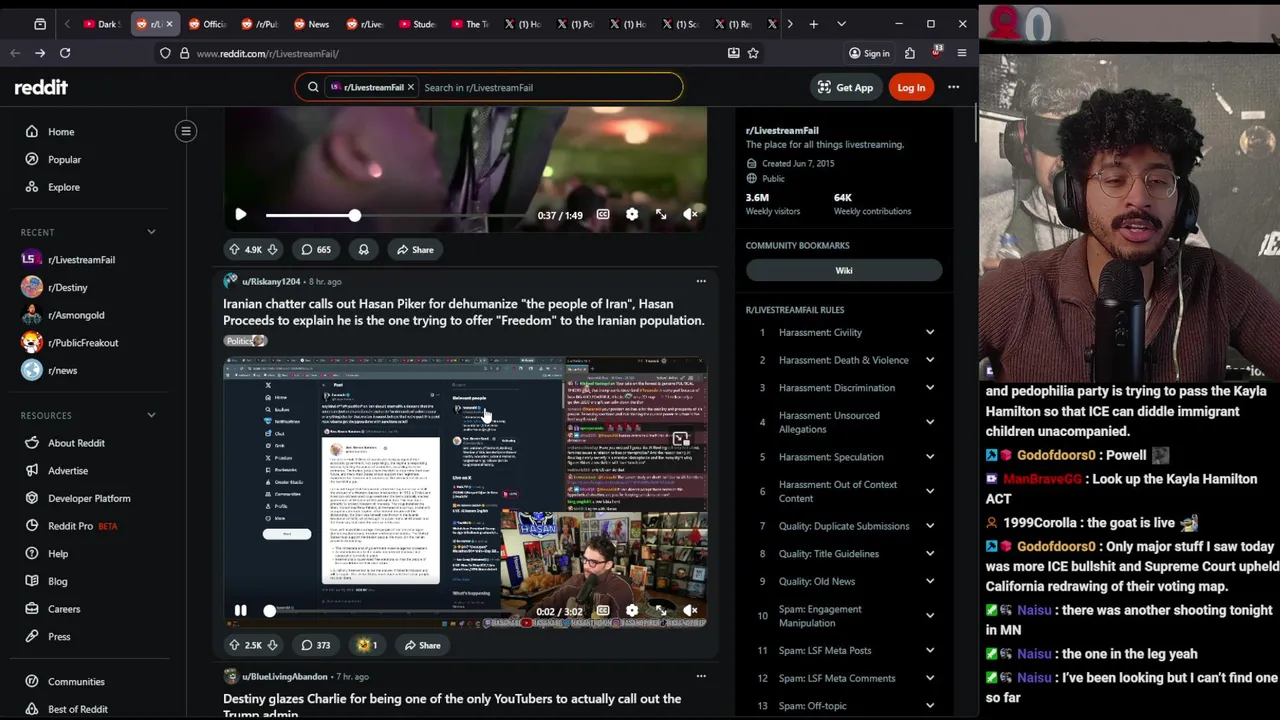Bookmark this page with the star icon
This screenshot has height=720, width=1280.
753,53
